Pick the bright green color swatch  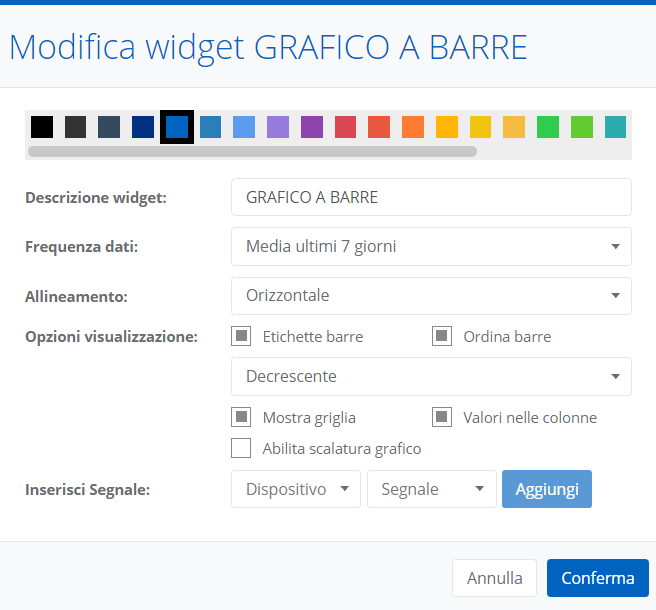(x=548, y=127)
